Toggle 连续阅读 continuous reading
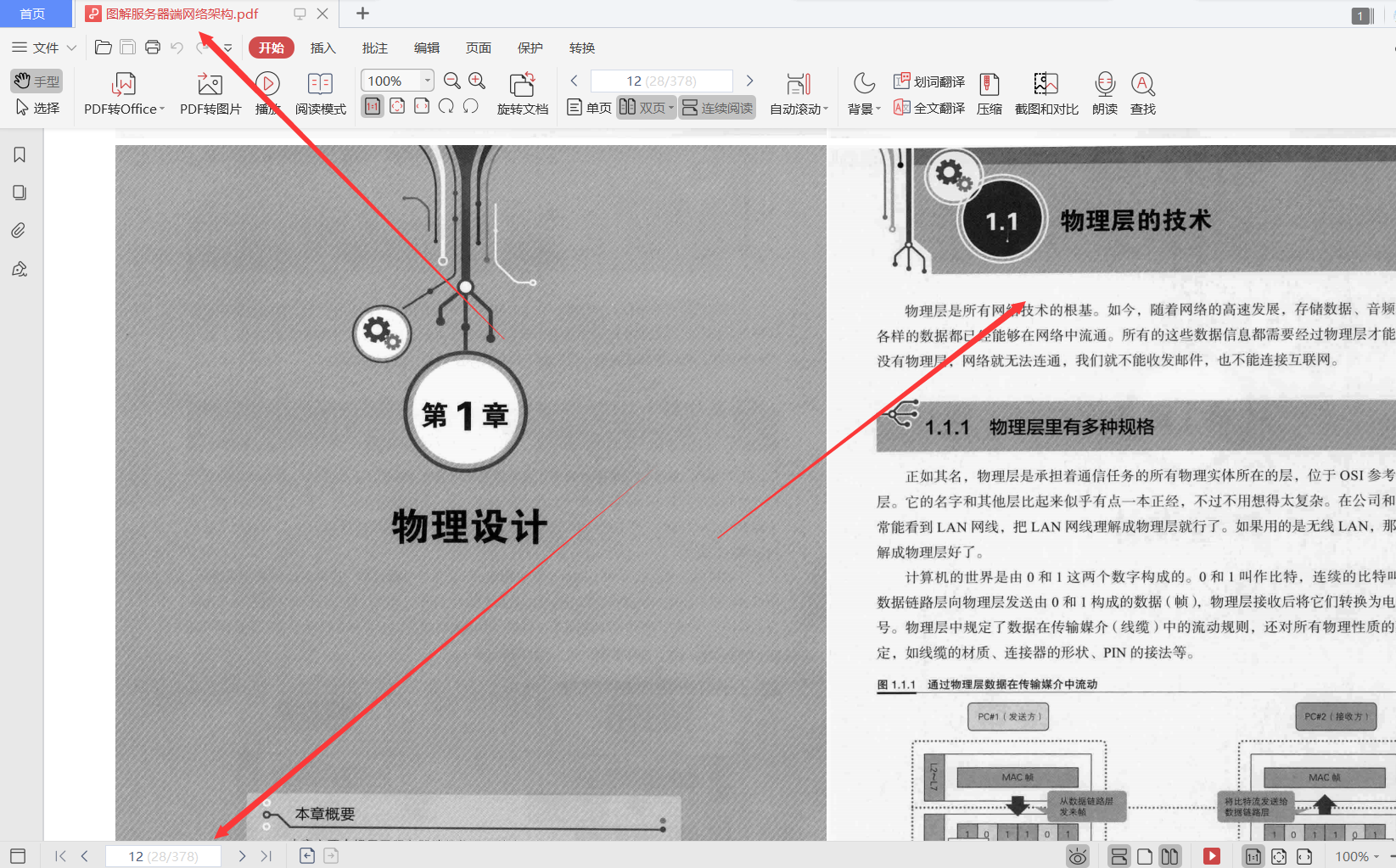The width and height of the screenshot is (1396, 868). pos(717,108)
